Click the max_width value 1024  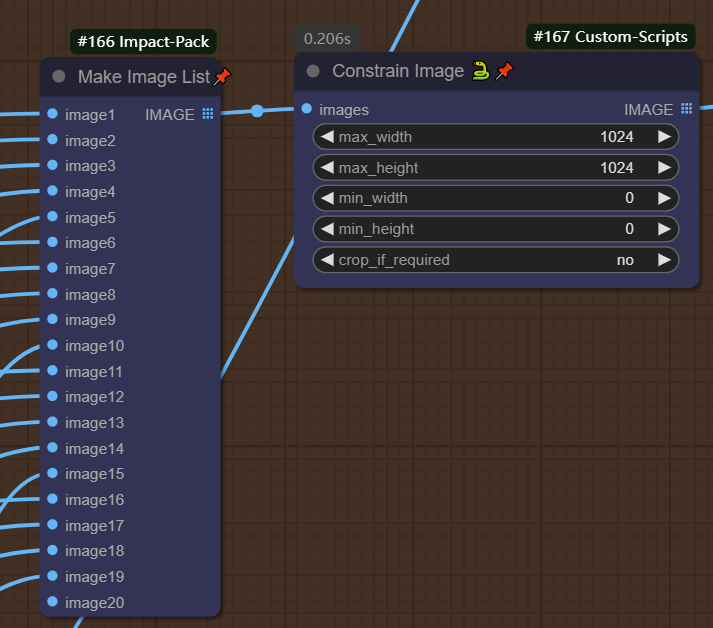(x=616, y=137)
